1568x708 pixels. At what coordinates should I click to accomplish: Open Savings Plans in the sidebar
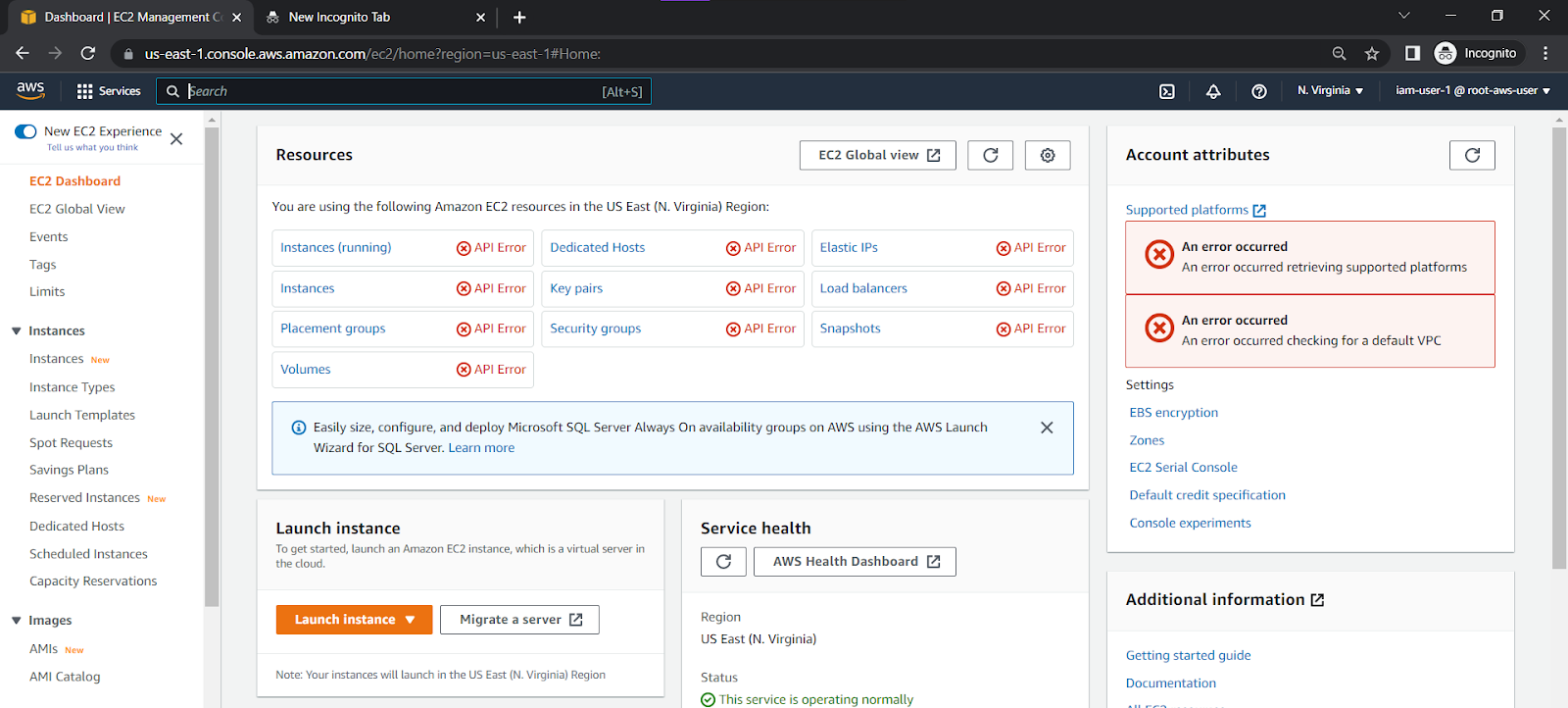(69, 471)
